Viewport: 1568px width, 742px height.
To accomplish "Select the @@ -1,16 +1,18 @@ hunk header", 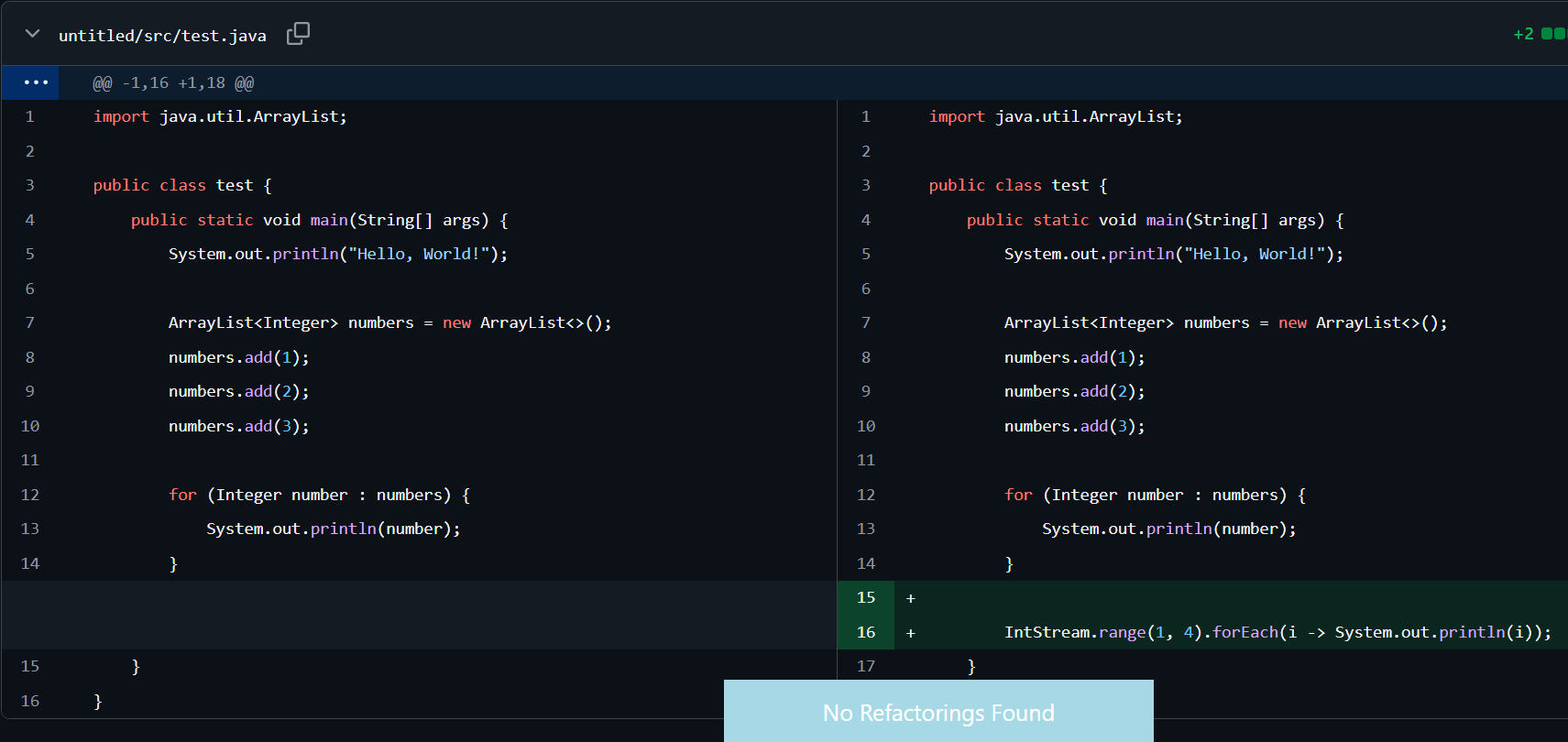I will [173, 83].
